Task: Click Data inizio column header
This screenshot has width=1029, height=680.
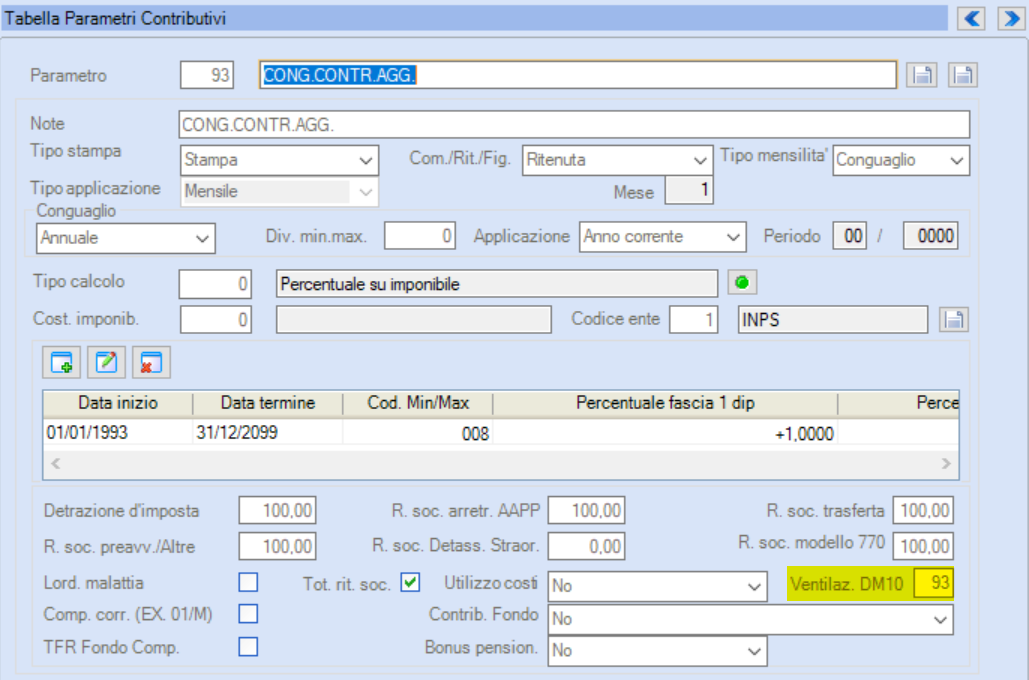Action: click(118, 403)
